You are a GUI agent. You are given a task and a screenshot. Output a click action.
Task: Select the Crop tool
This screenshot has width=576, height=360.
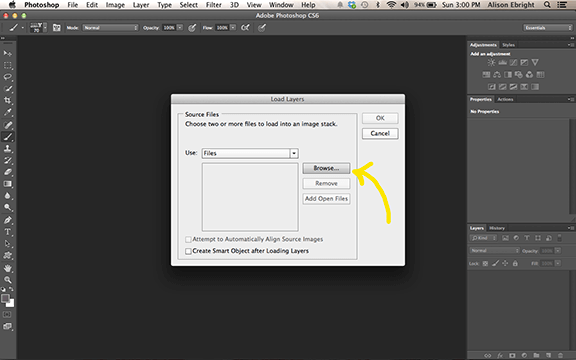[x=7, y=101]
